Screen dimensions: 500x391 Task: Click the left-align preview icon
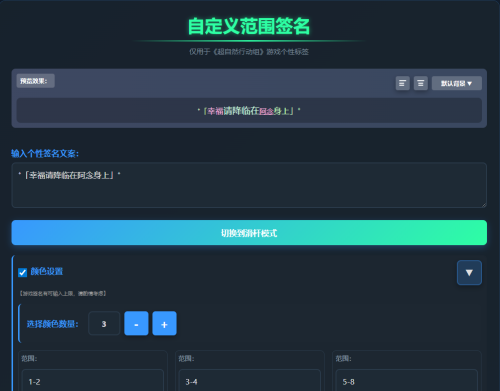point(402,83)
